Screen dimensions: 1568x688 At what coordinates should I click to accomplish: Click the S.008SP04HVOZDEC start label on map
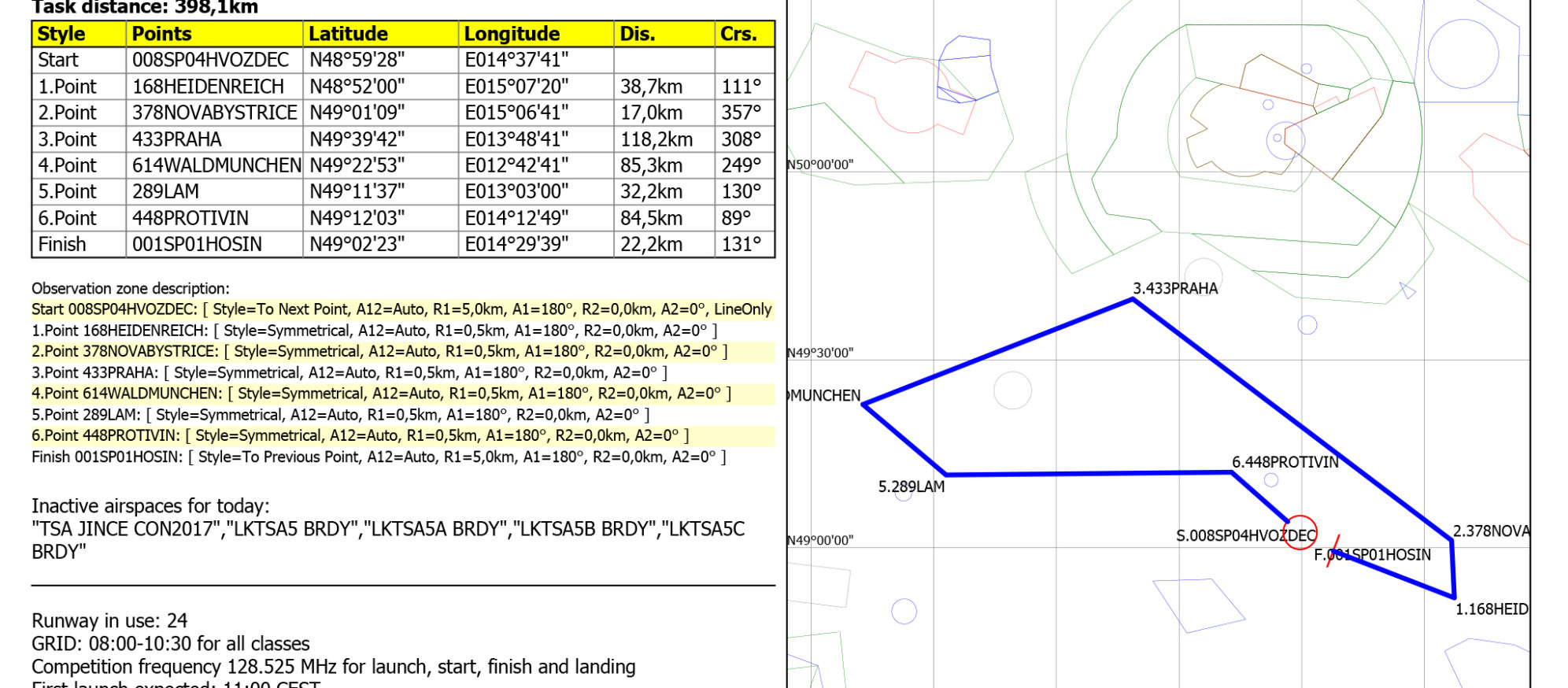tap(1245, 536)
